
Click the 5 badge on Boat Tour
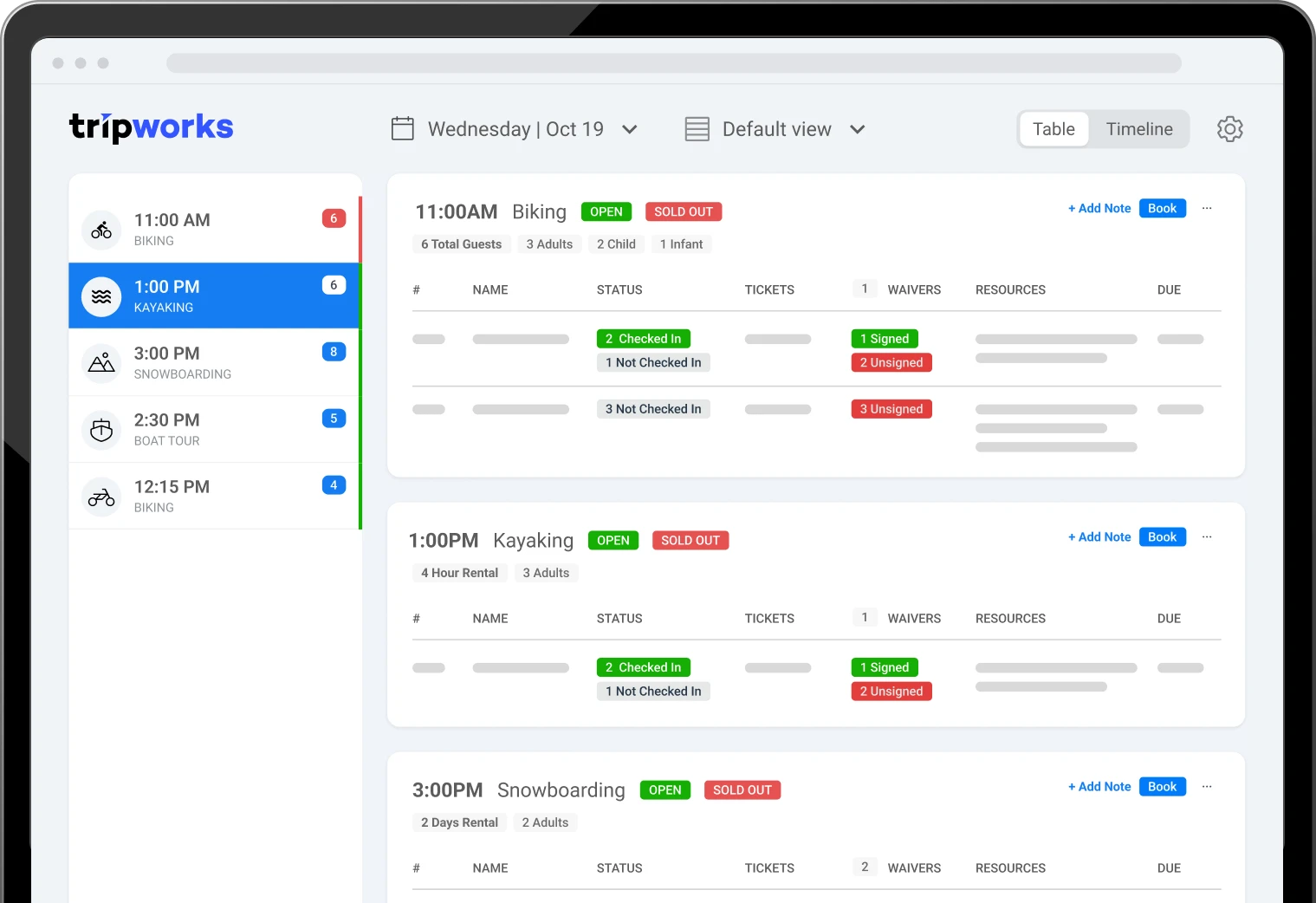point(334,419)
